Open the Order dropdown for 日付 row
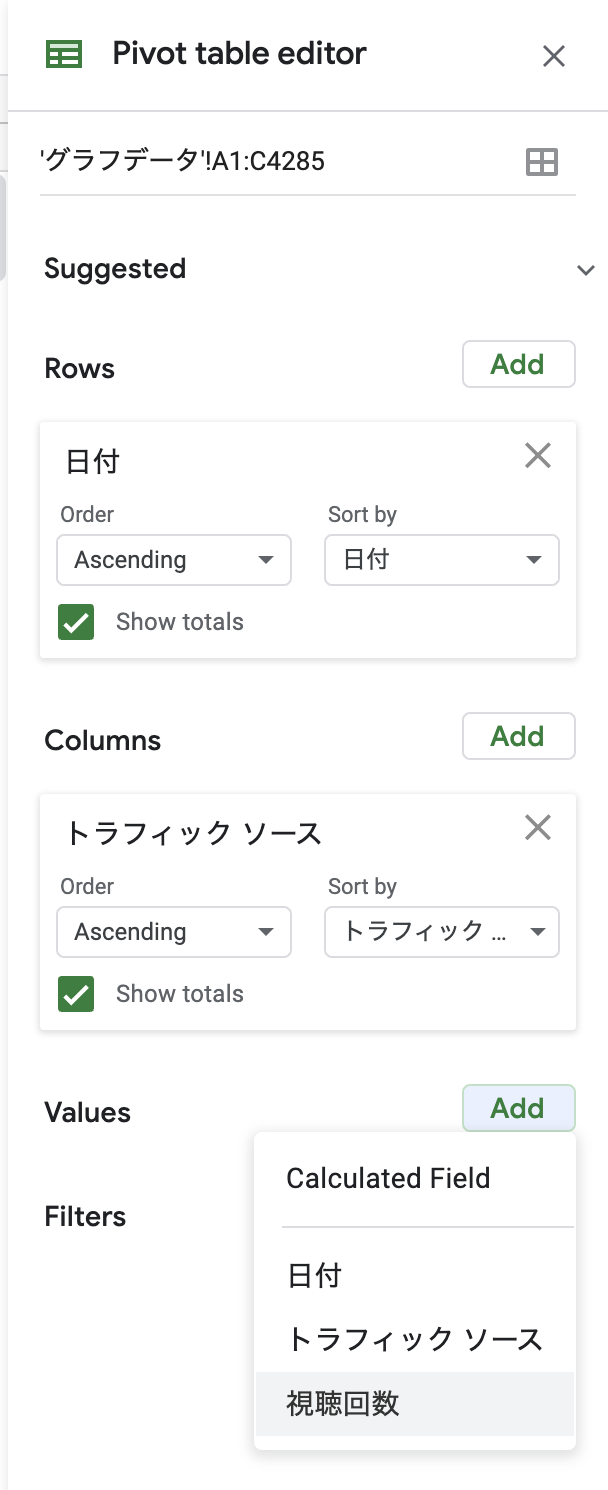 pos(174,560)
